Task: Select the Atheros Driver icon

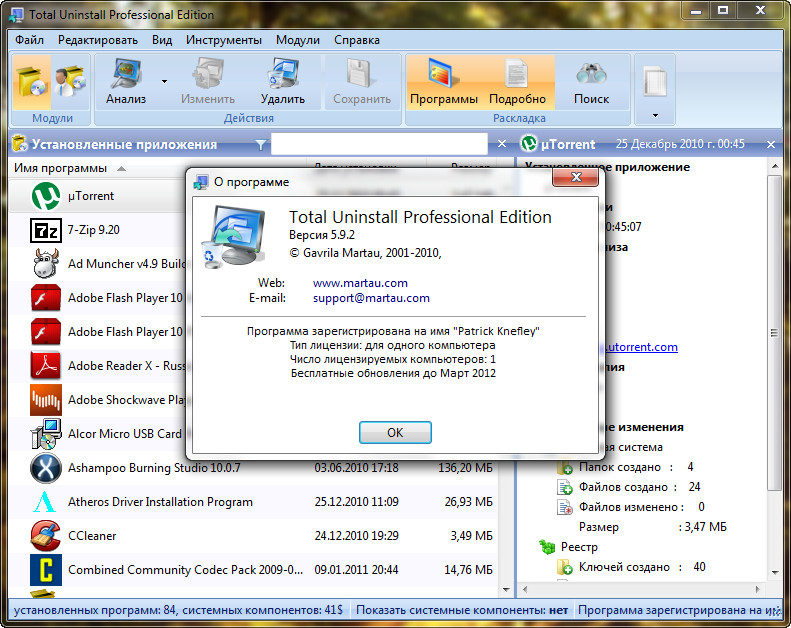Action: point(44,502)
